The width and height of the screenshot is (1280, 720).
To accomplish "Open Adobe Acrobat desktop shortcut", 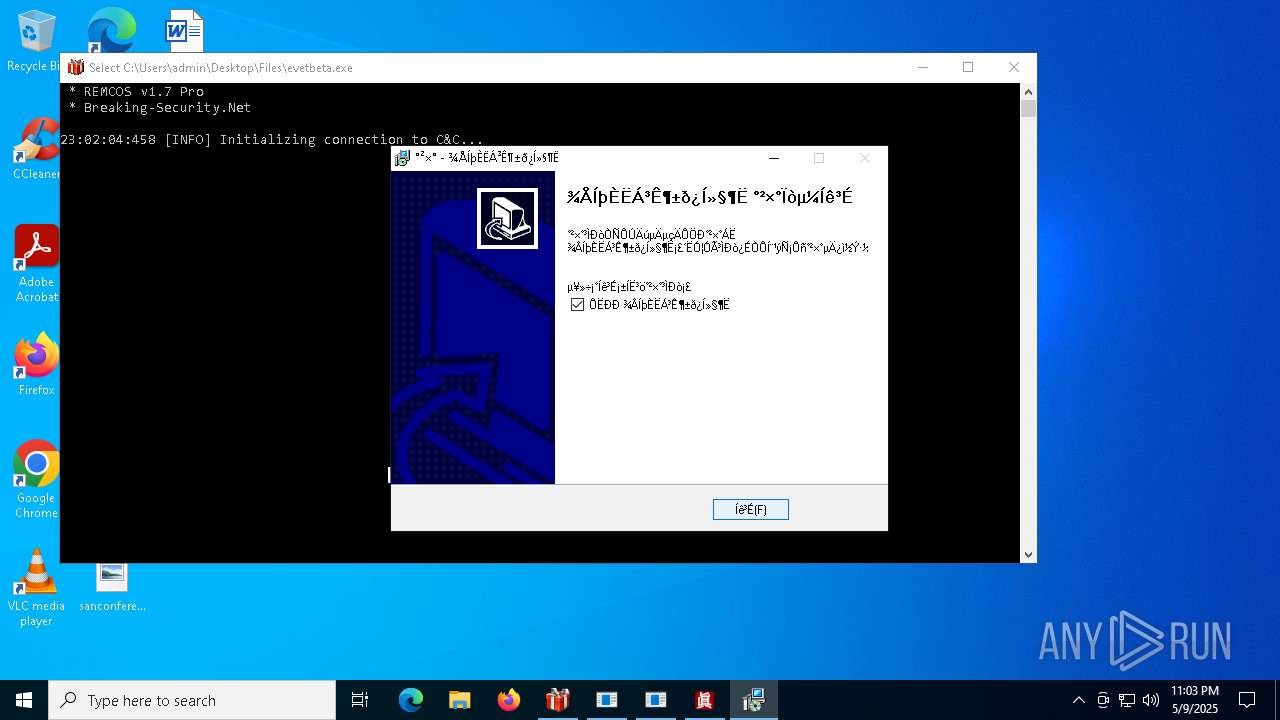I will tap(36, 264).
